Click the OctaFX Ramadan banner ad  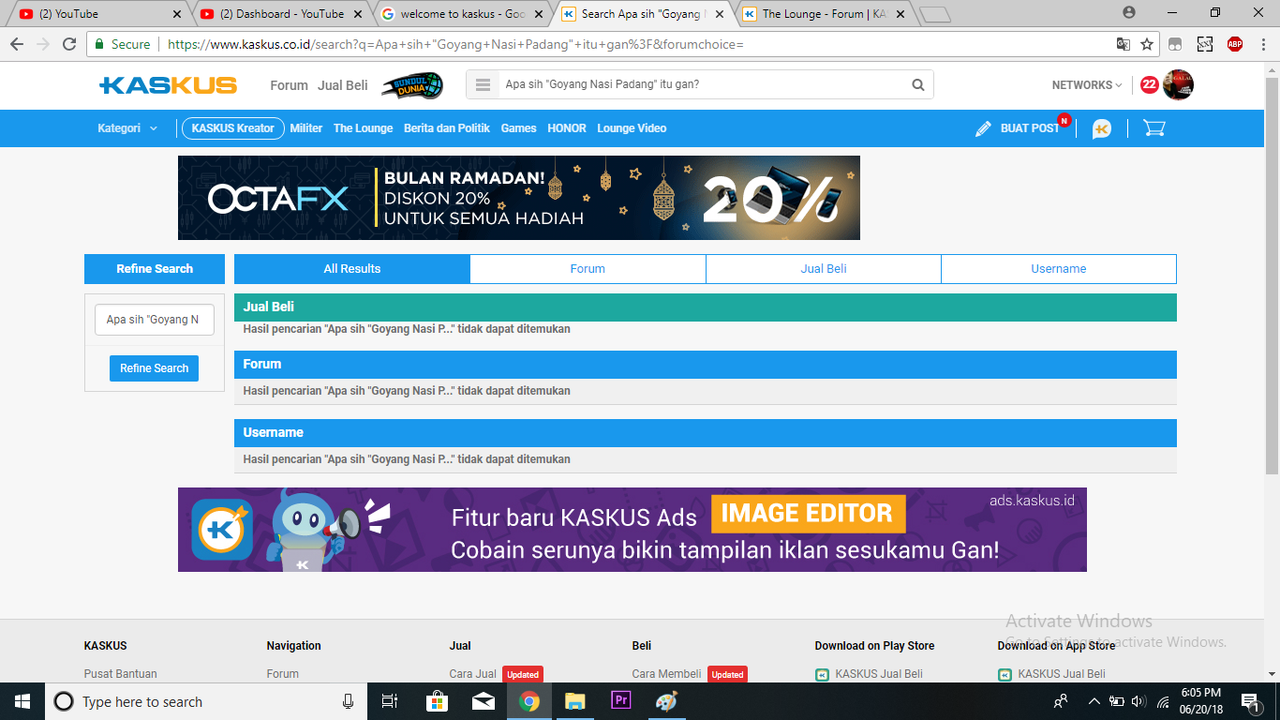click(519, 198)
